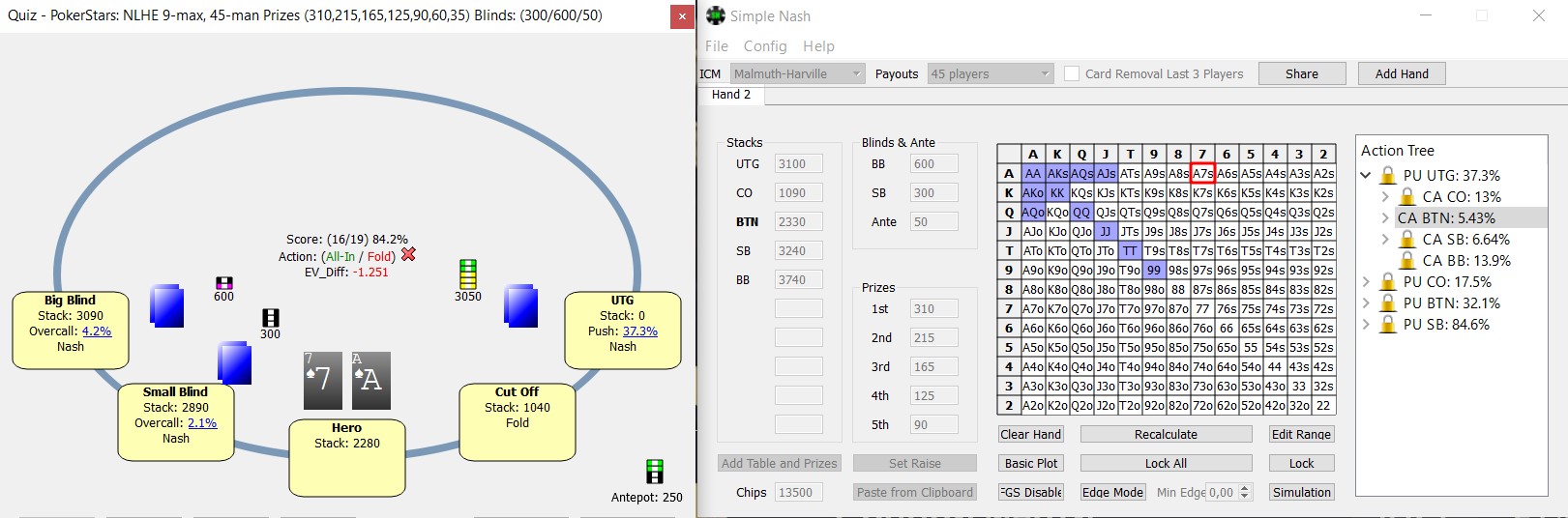1568x518 pixels.
Task: Toggle Card Removal Last 3 Players checkbox
Action: pyautogui.click(x=1072, y=73)
